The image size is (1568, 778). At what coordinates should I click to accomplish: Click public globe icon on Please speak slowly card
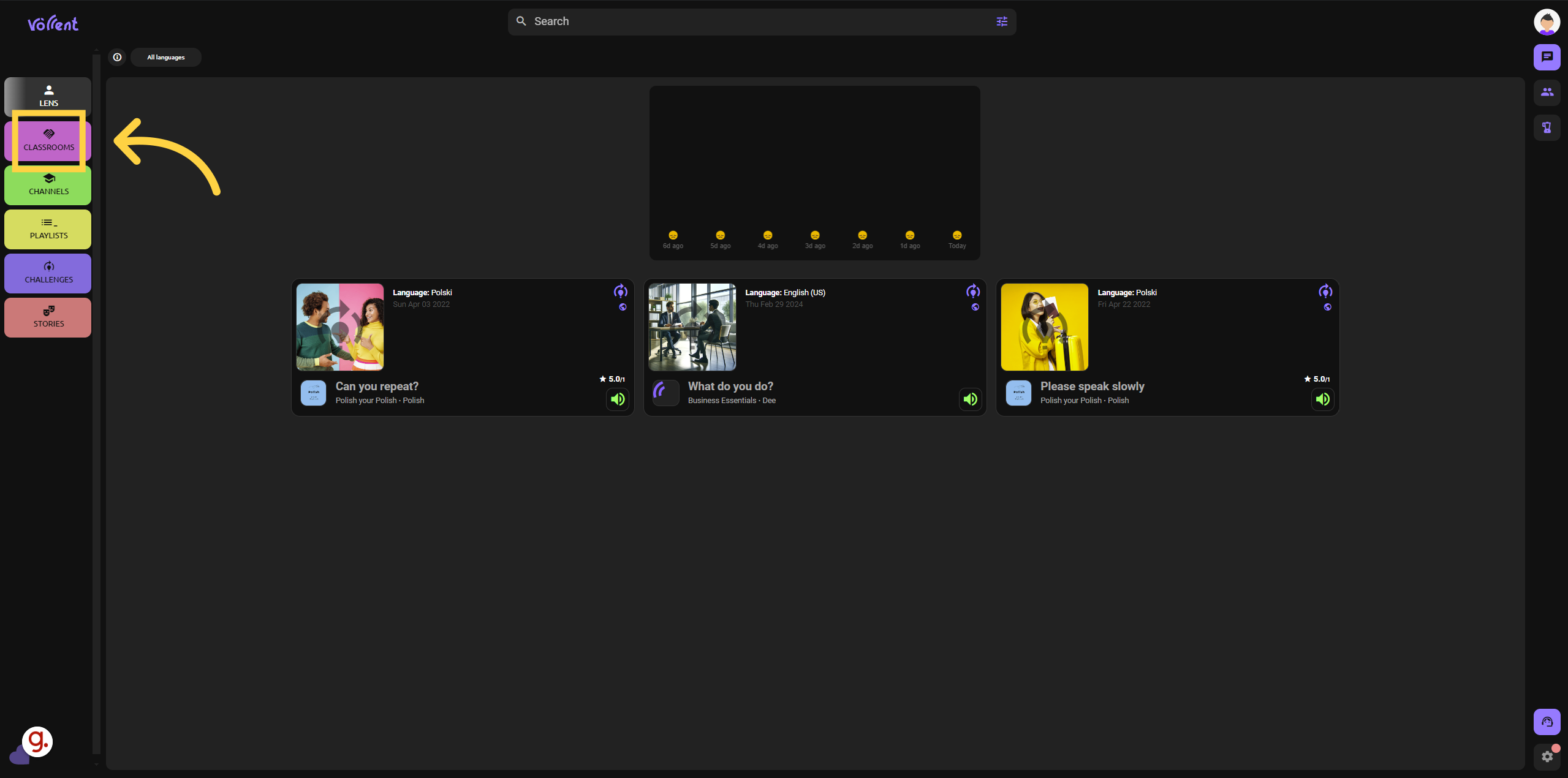(x=1327, y=307)
